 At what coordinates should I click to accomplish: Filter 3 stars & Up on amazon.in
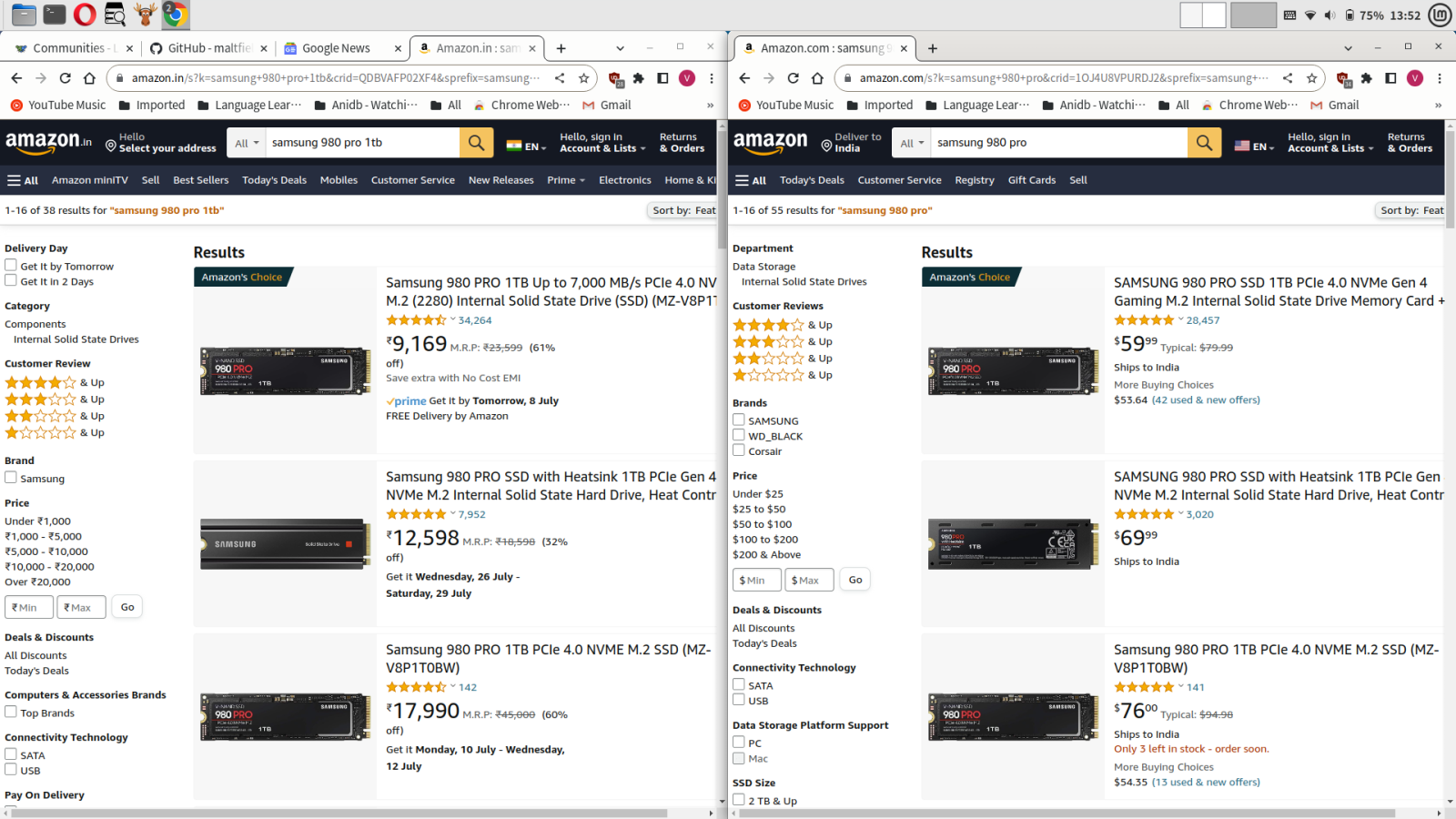point(55,399)
